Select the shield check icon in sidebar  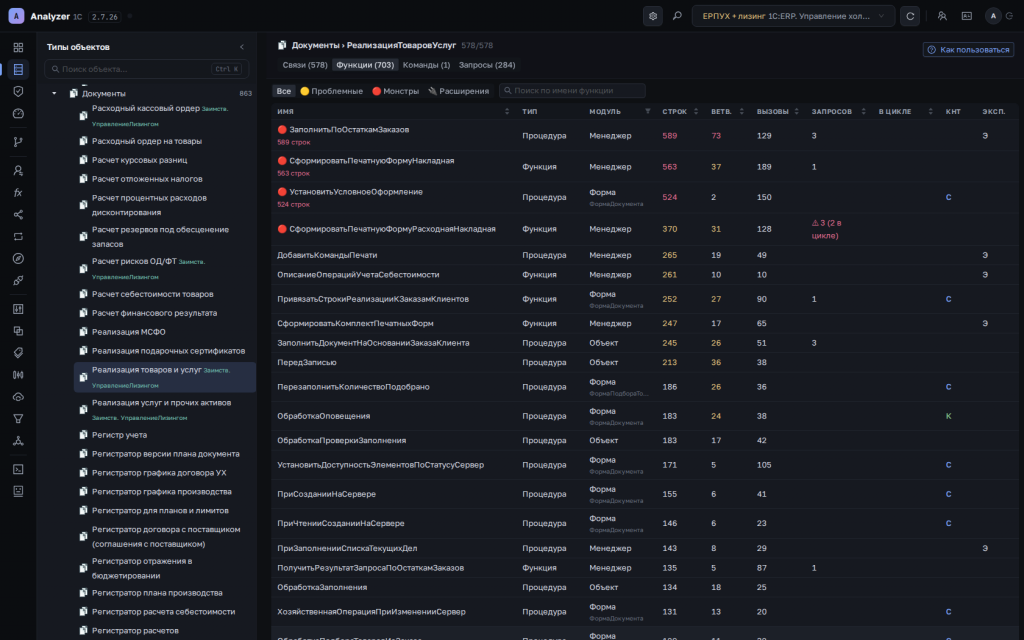[x=18, y=91]
